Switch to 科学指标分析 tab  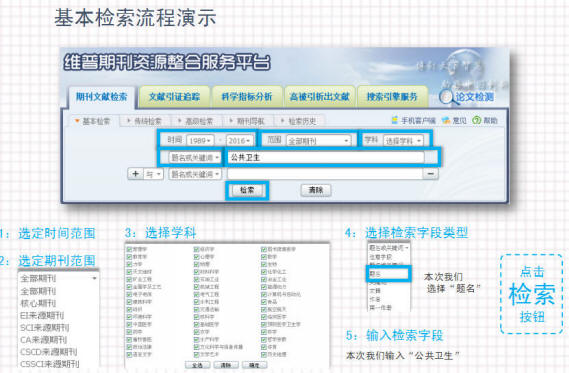point(247,97)
